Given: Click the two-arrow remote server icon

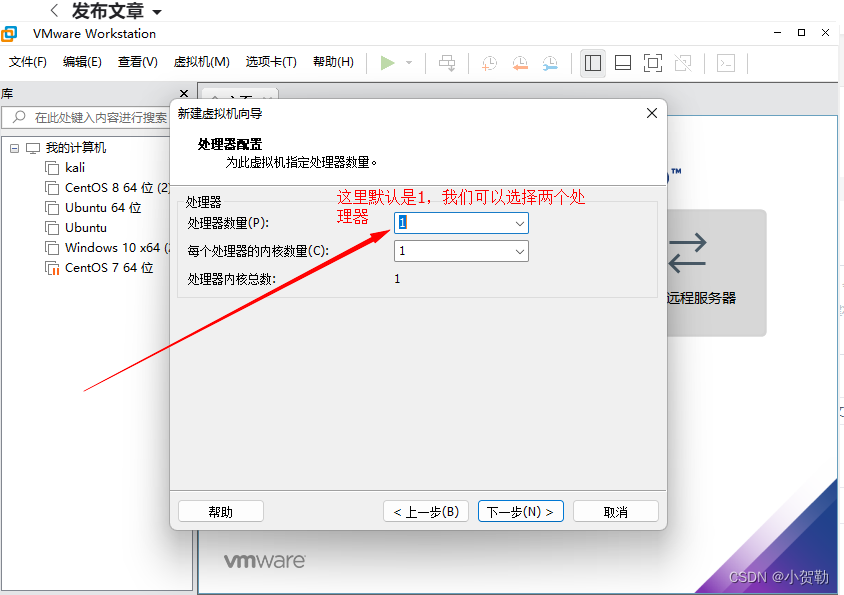Looking at the screenshot, I should click(x=687, y=252).
